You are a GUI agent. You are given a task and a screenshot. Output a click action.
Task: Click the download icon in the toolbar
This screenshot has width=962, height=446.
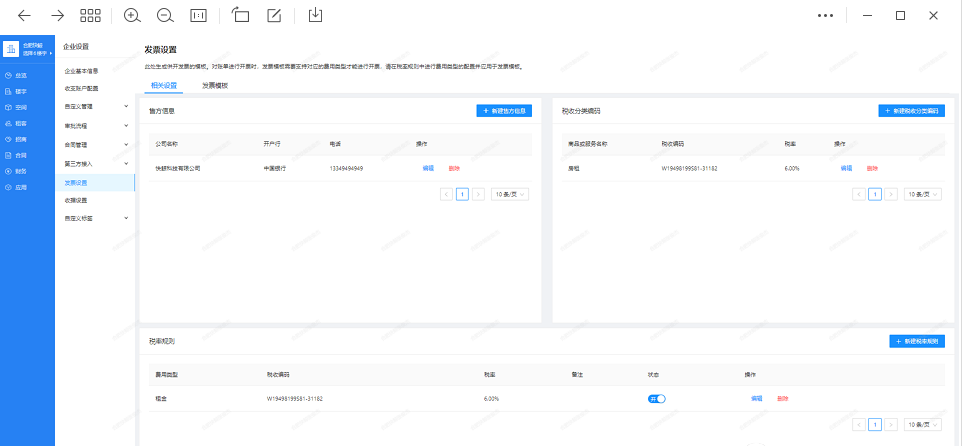click(315, 15)
